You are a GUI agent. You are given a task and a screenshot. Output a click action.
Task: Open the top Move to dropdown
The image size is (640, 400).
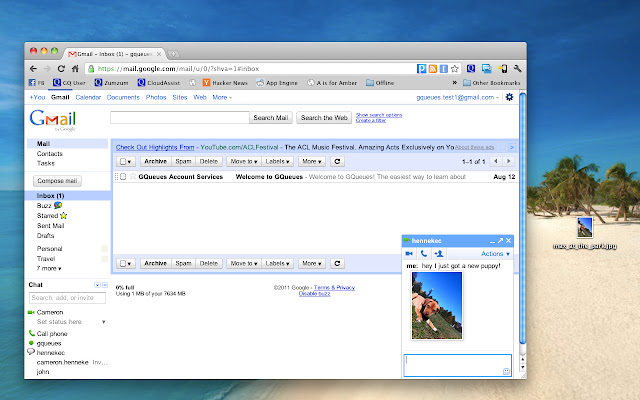pyautogui.click(x=243, y=161)
